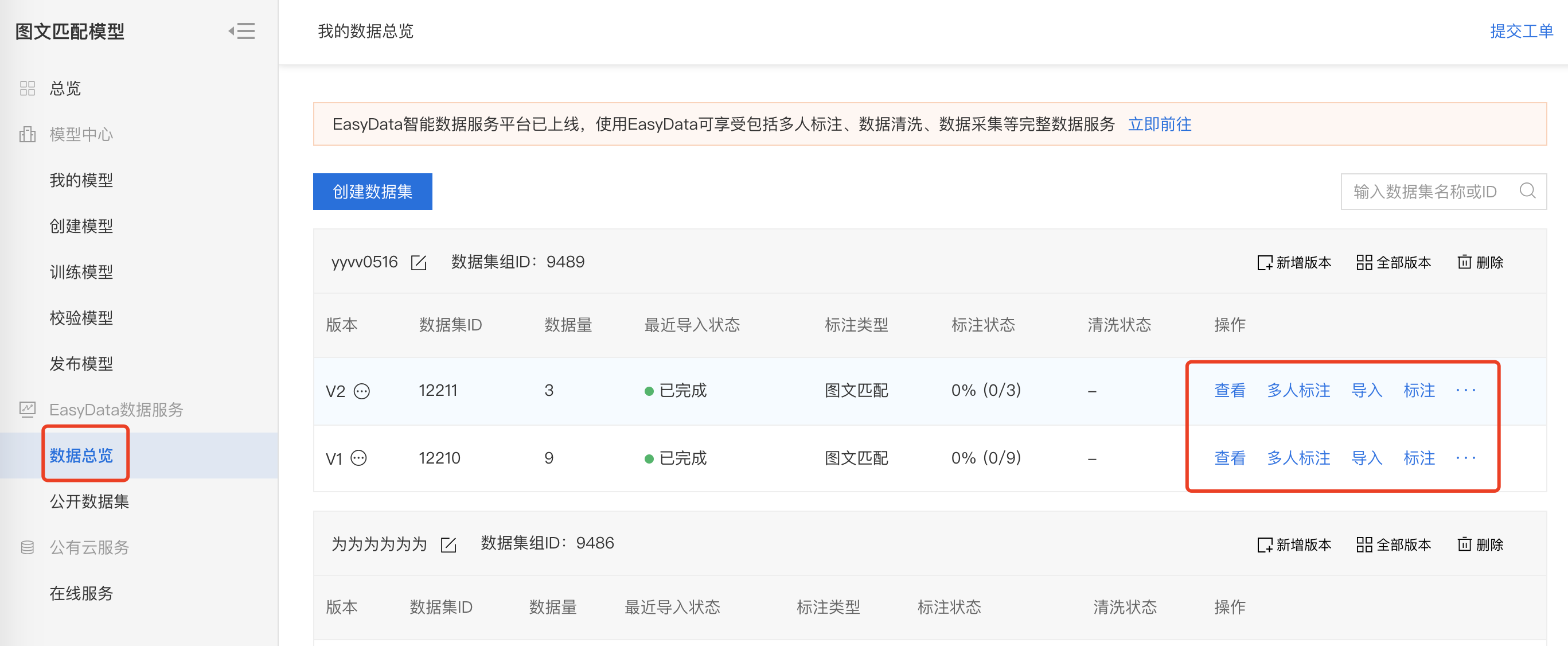Click 导入 in the V2 row
The height and width of the screenshot is (646, 1568).
click(x=1367, y=390)
